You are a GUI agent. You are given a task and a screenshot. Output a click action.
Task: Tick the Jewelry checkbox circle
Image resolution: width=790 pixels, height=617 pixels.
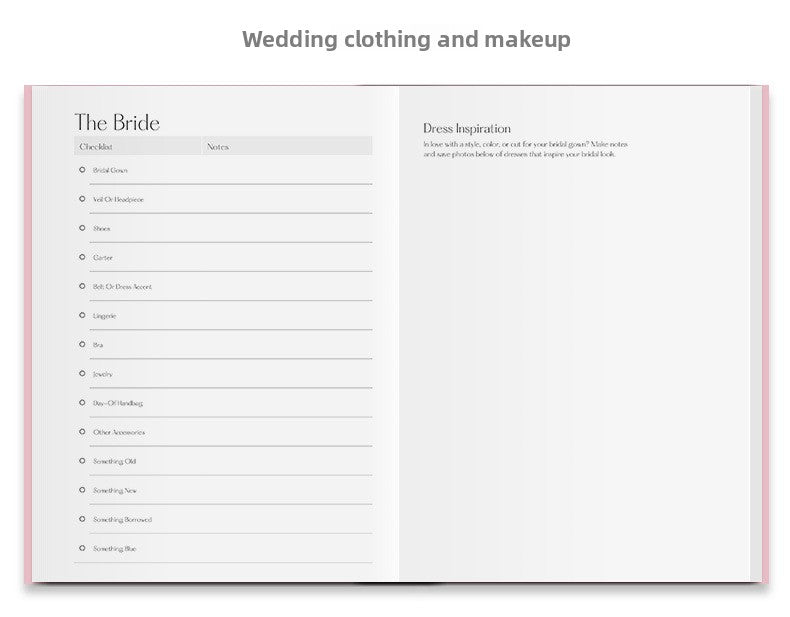82,373
